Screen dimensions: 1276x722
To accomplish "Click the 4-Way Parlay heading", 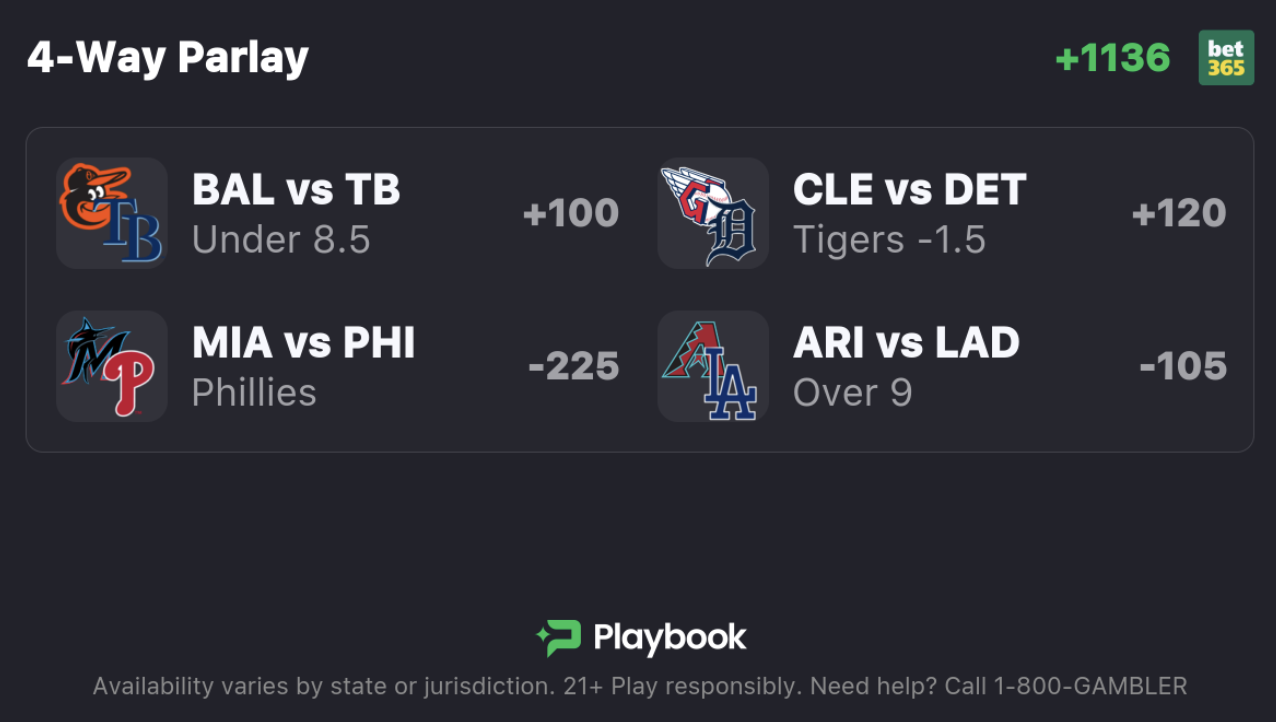I will [x=167, y=58].
